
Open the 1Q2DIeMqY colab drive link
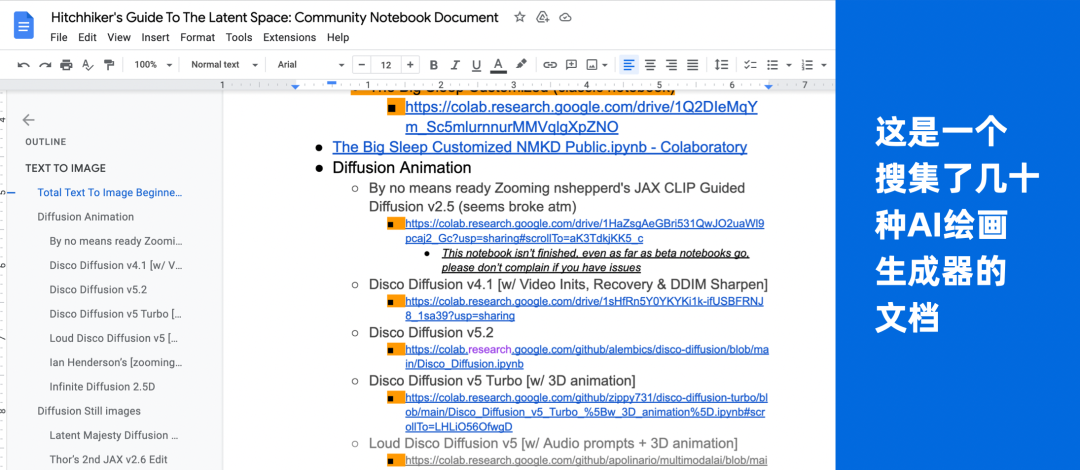(x=581, y=117)
